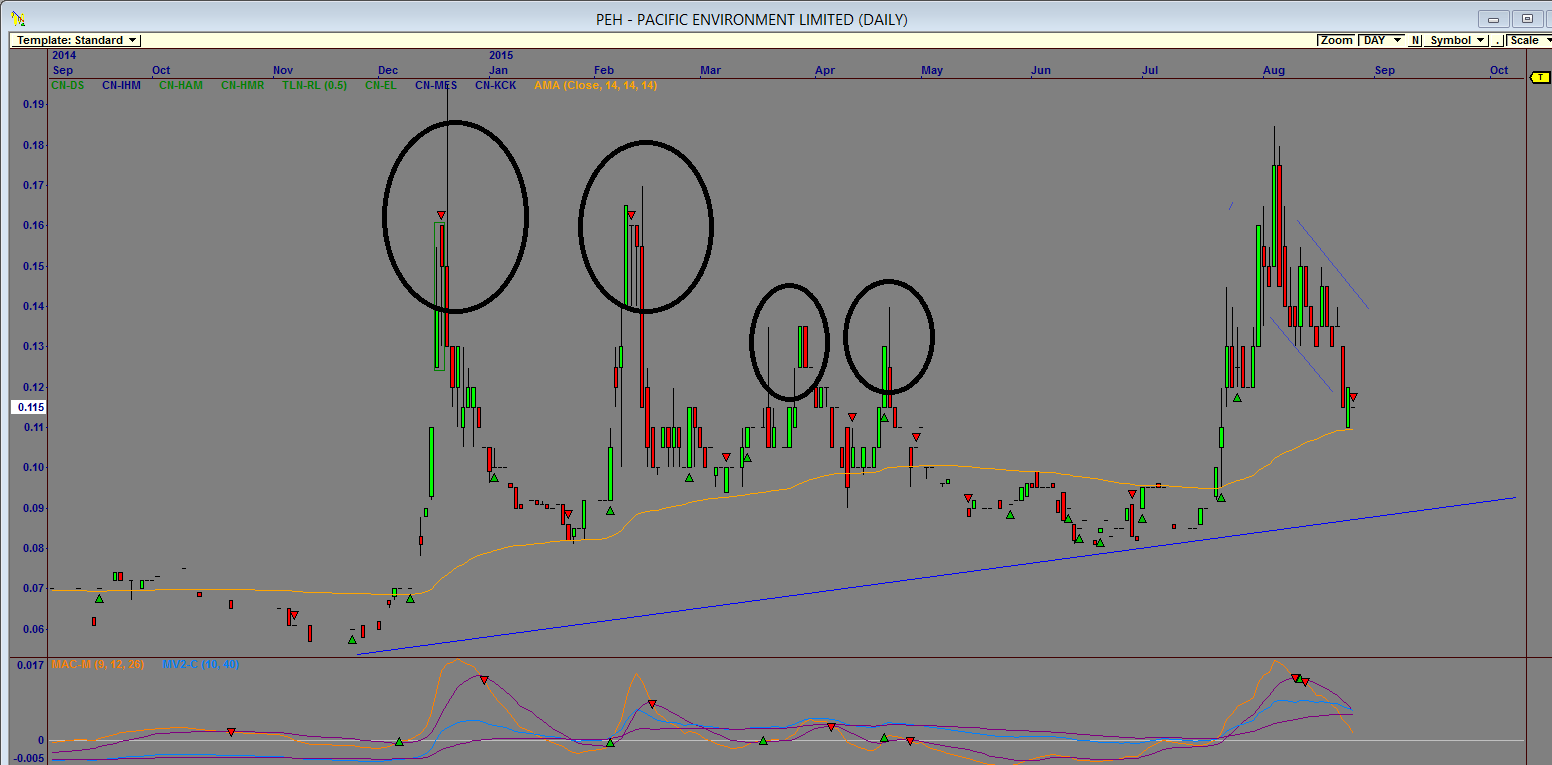Viewport: 1552px width, 765px height.
Task: Click the -0.005 value on MACD axis
Action: pyautogui.click(x=29, y=758)
